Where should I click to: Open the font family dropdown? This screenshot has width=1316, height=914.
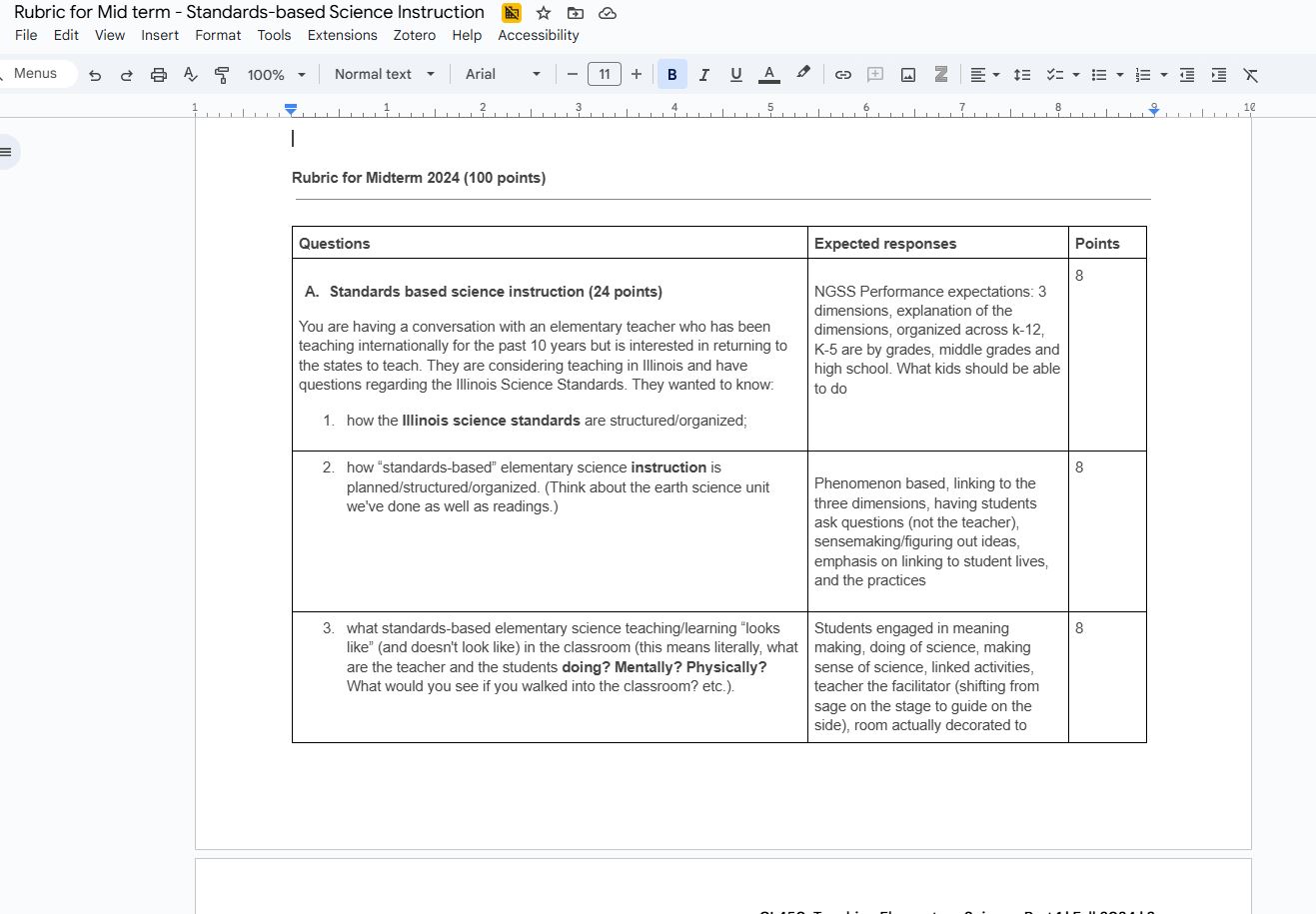[x=500, y=74]
